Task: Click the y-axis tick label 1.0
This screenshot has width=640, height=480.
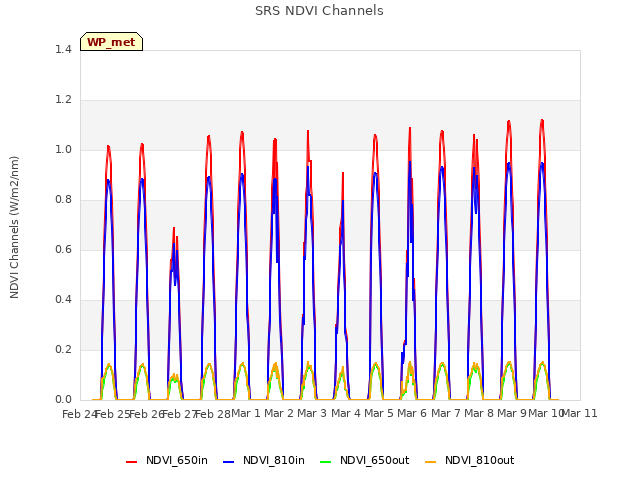Action: tap(63, 150)
